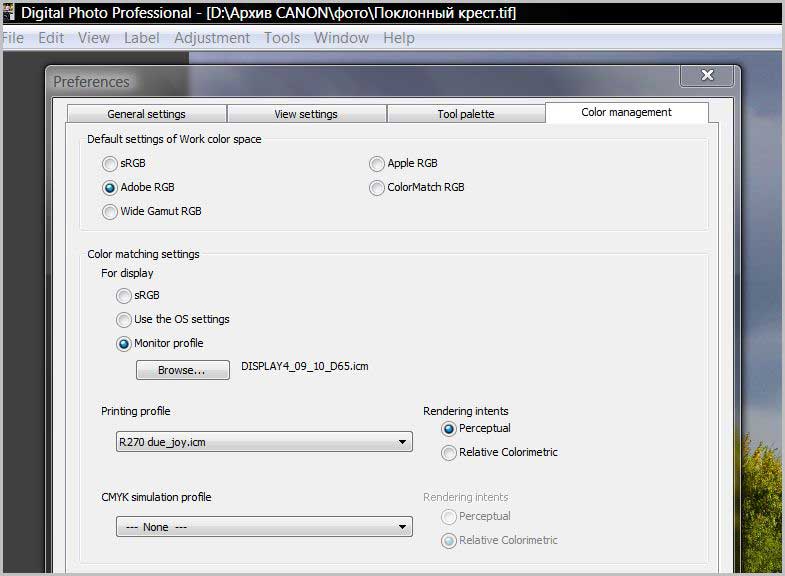This screenshot has height=576, width=785.
Task: Click the Color matching settings heading
Action: pos(143,254)
